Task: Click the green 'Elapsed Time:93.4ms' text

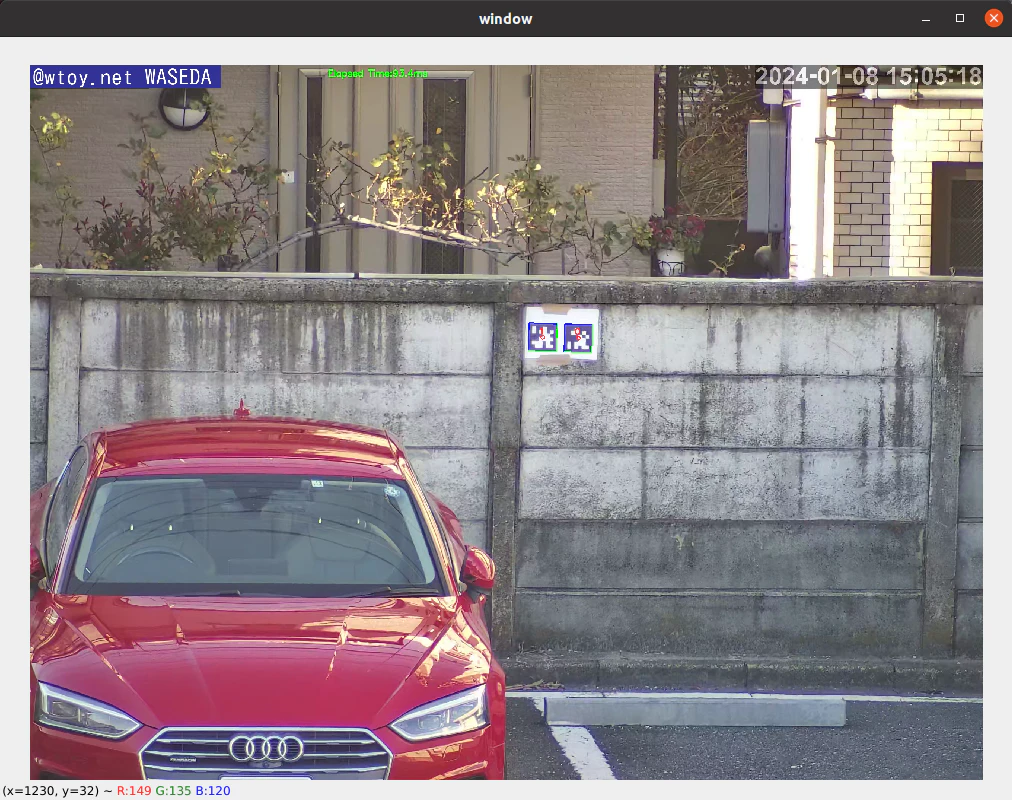Action: tap(378, 74)
